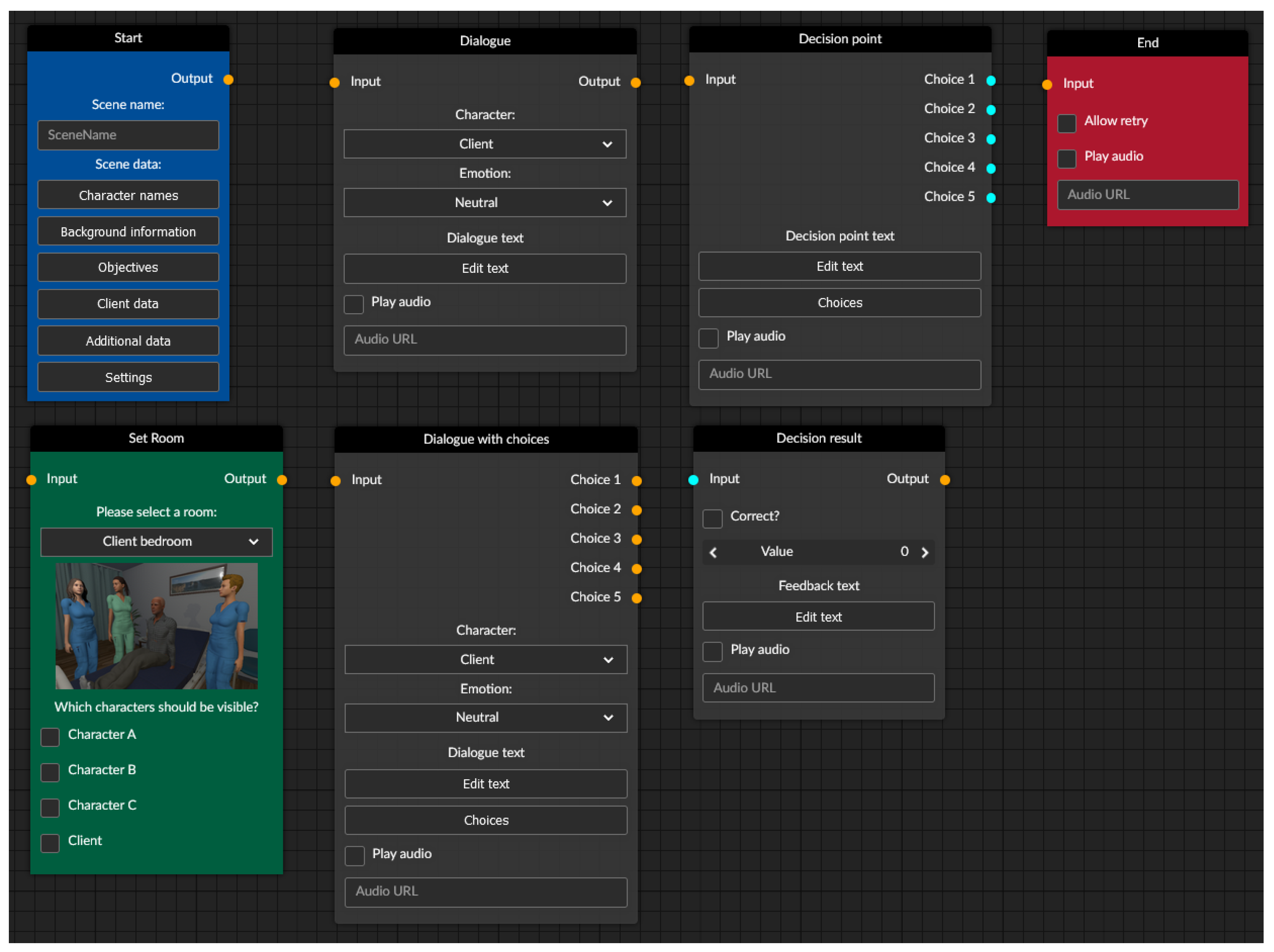
Task: Open Emotion dropdown in Dialogue node
Action: click(x=484, y=203)
